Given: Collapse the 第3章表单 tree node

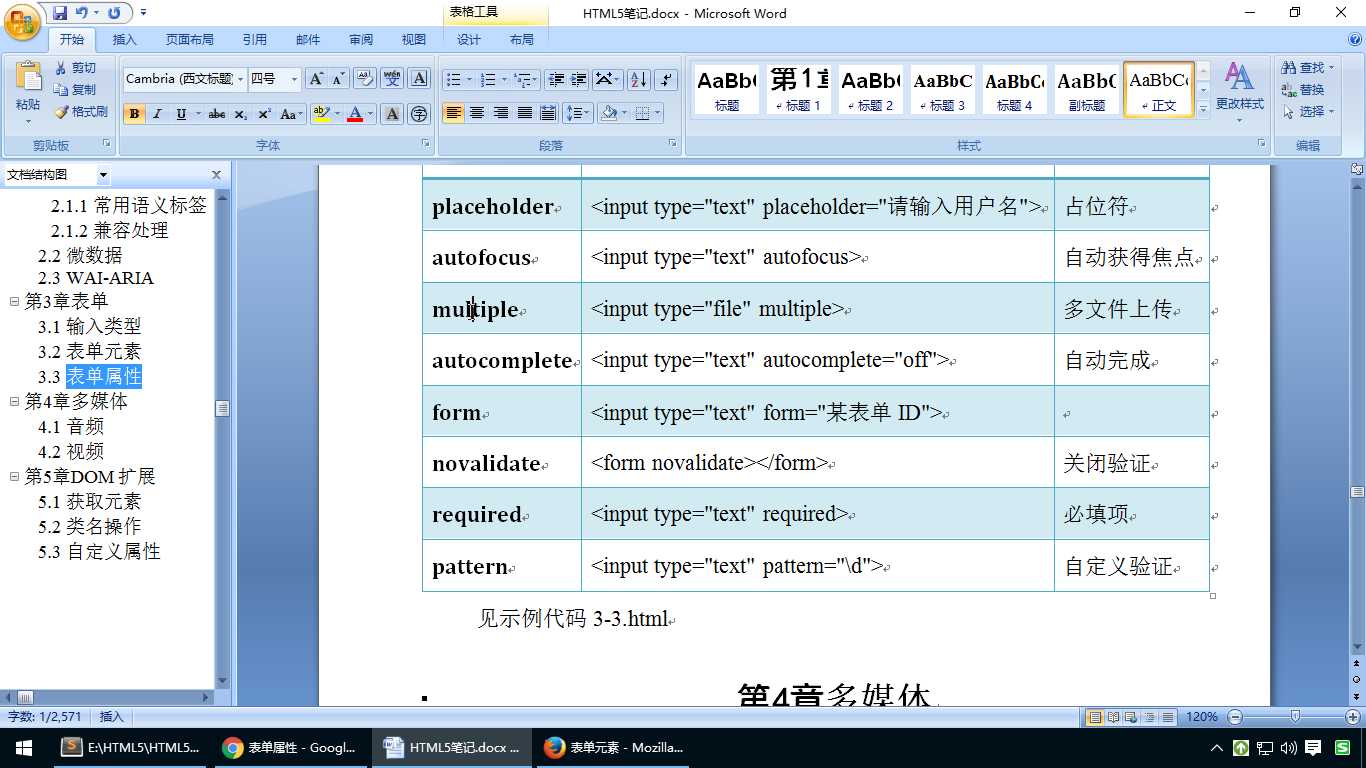Looking at the screenshot, I should tap(14, 301).
